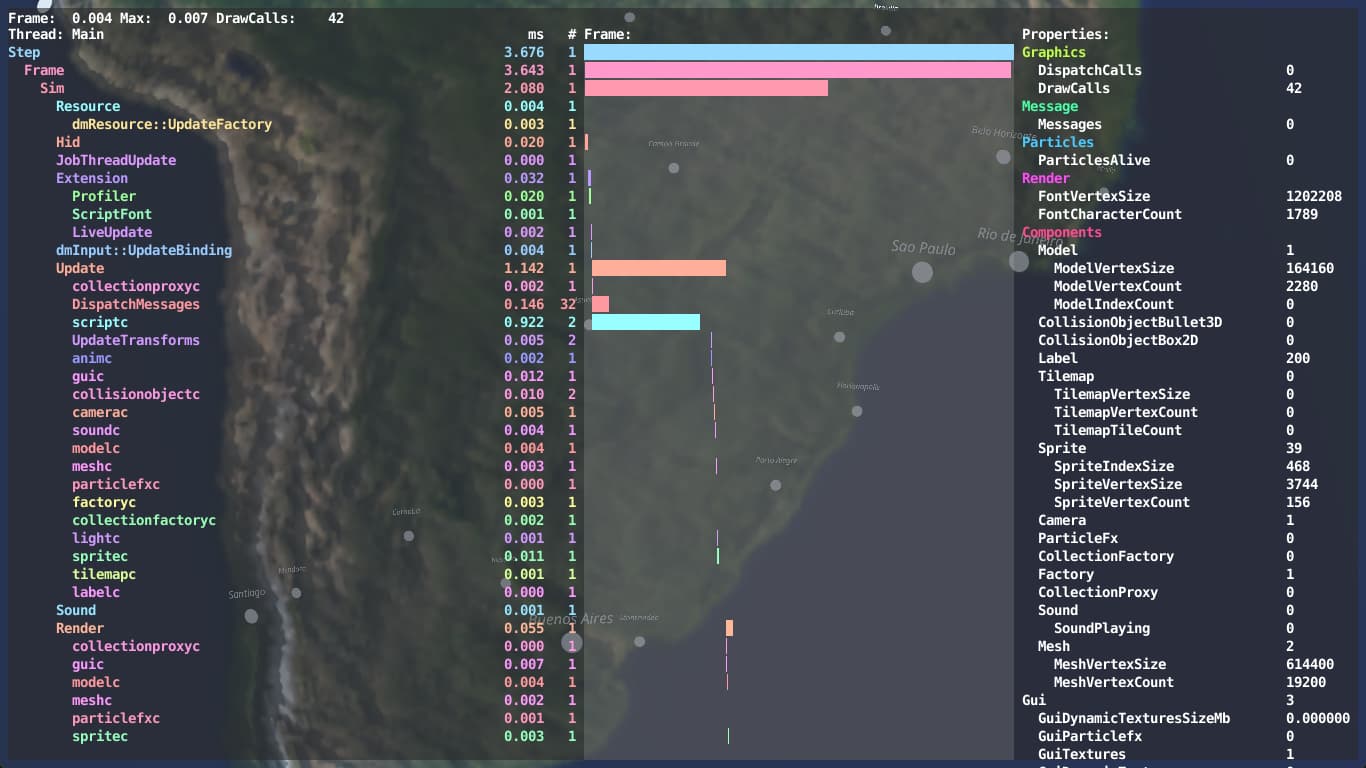The image size is (1366, 768).
Task: Select the Sim scope row
Action: (52, 88)
